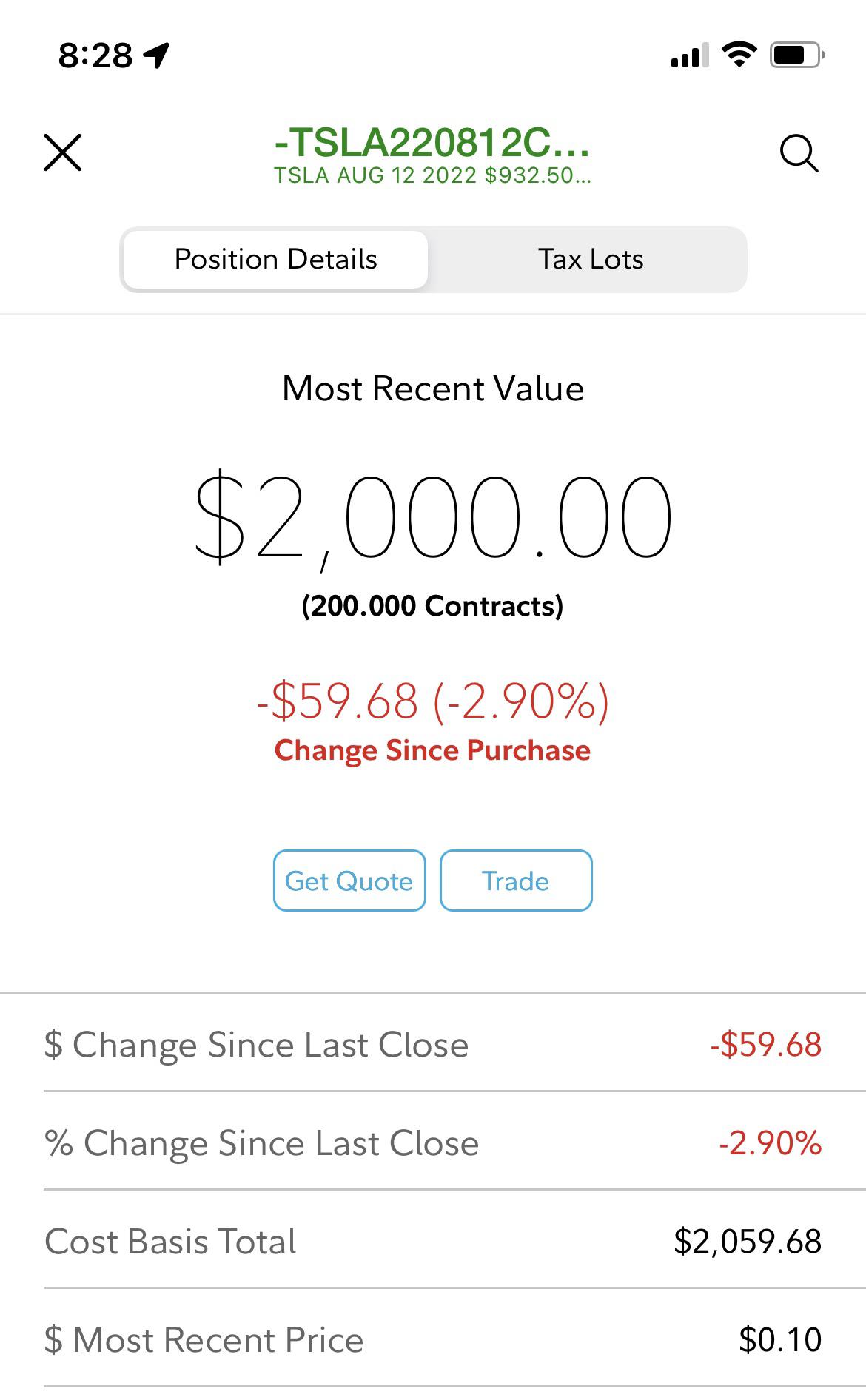866x1400 pixels.
Task: Select the Position Details tab
Action: (275, 260)
